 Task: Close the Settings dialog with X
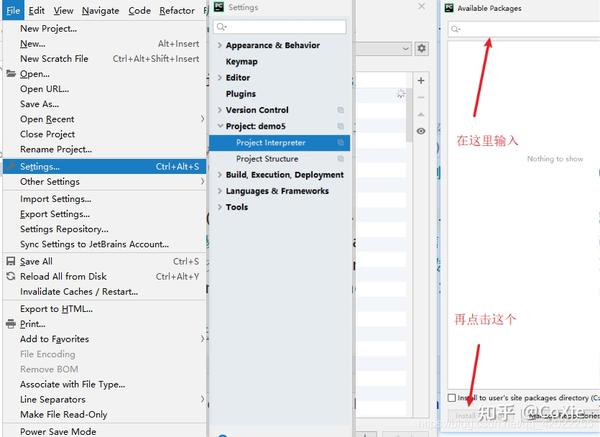coord(421,7)
